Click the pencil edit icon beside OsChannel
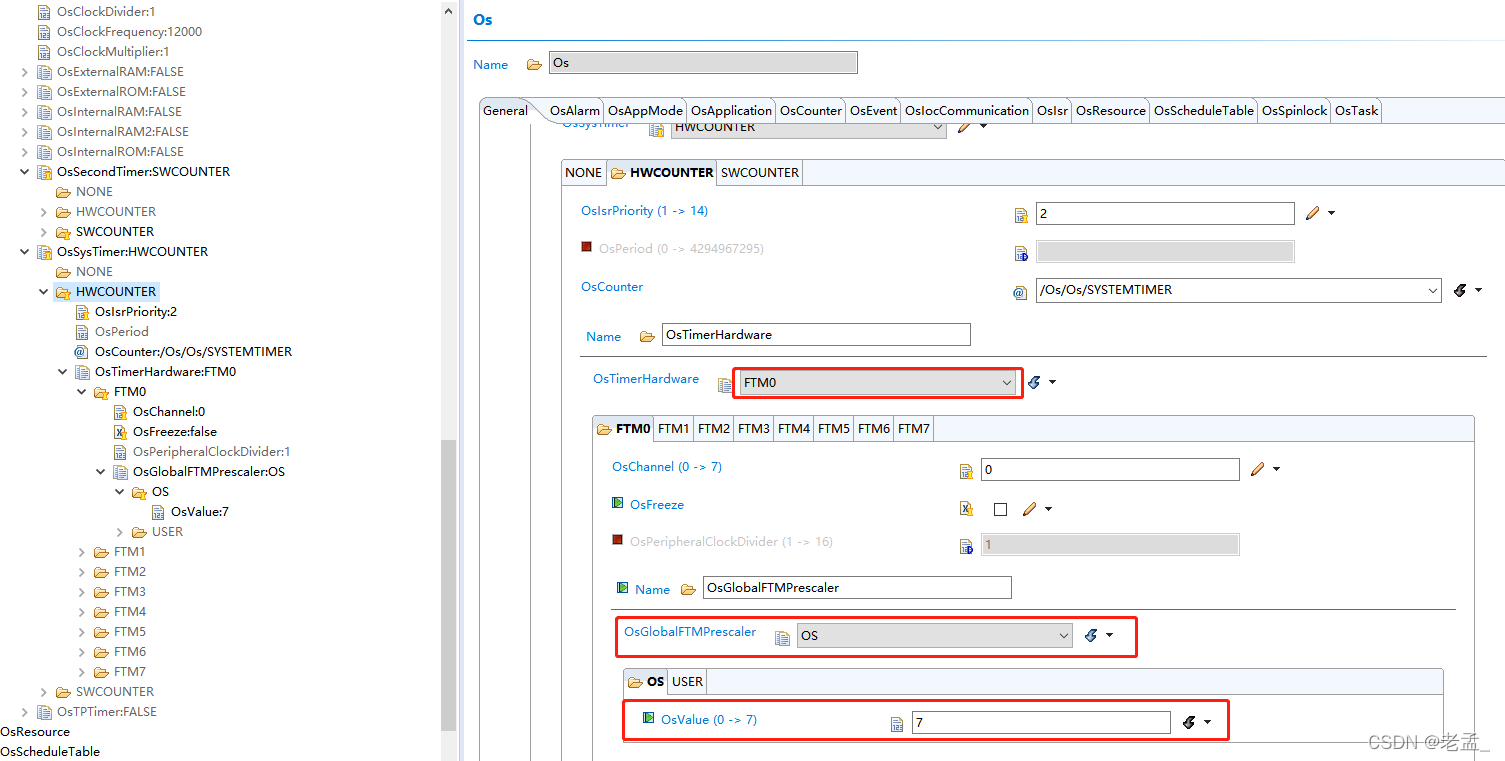Viewport: 1505px width, 761px height. tap(1258, 469)
